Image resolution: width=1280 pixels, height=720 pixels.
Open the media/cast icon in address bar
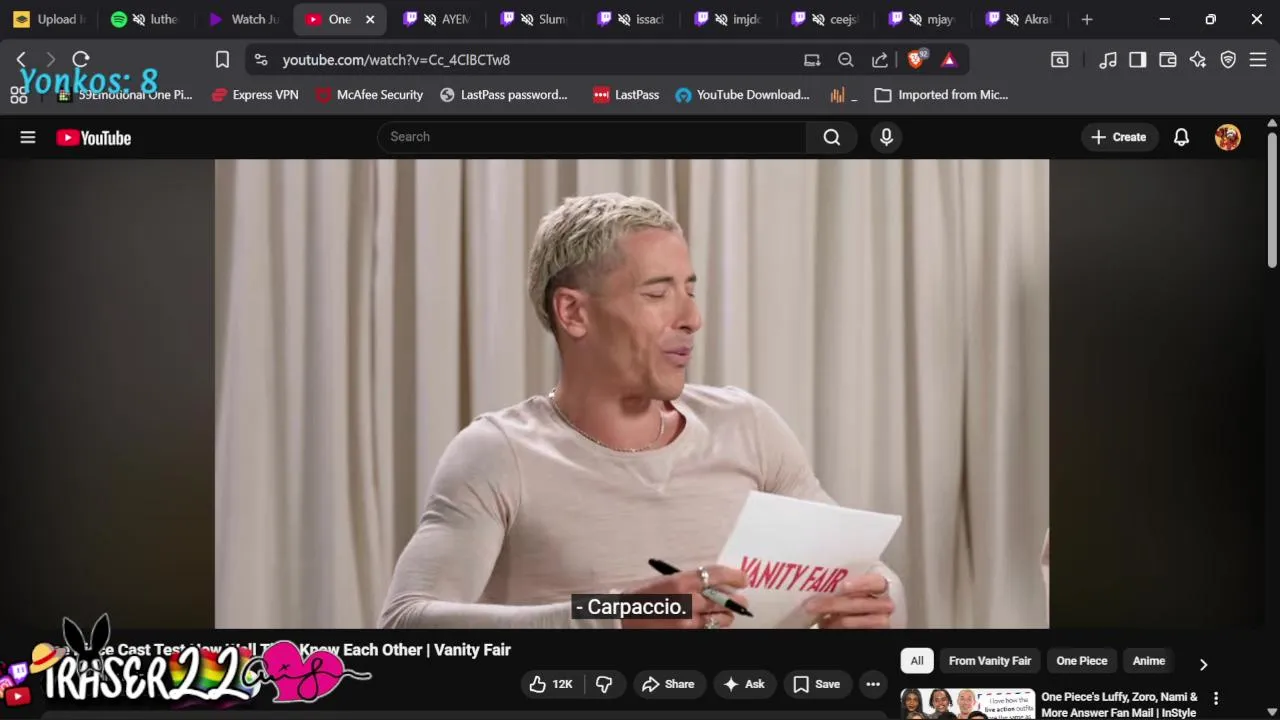coord(812,60)
